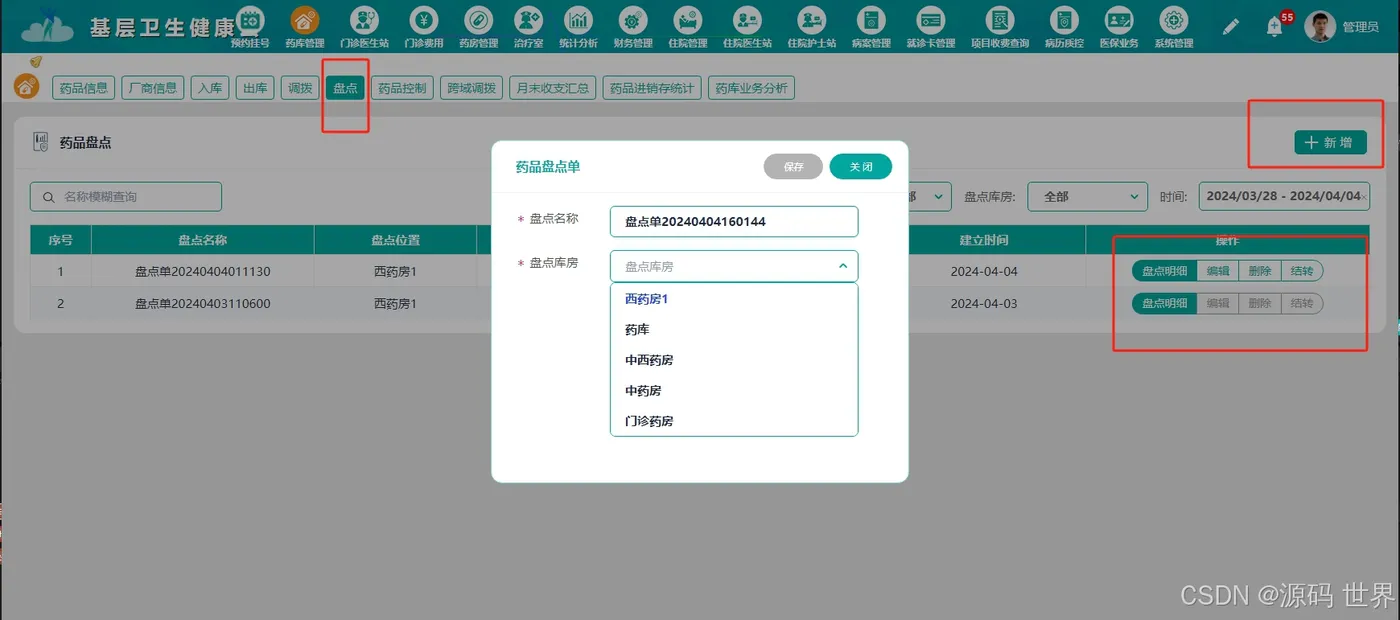Open the 统计分析 module icon
Screen dimensions: 1400x620
click(578, 20)
